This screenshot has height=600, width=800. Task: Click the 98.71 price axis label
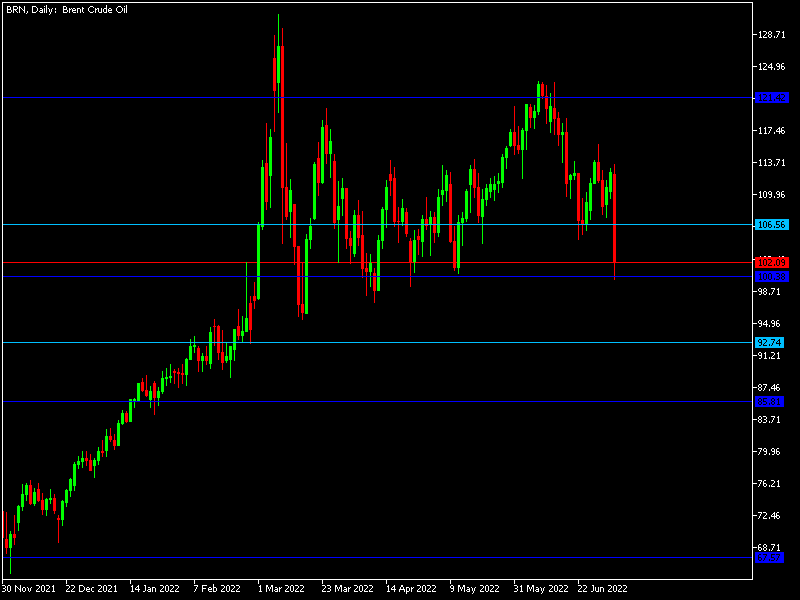[x=769, y=291]
